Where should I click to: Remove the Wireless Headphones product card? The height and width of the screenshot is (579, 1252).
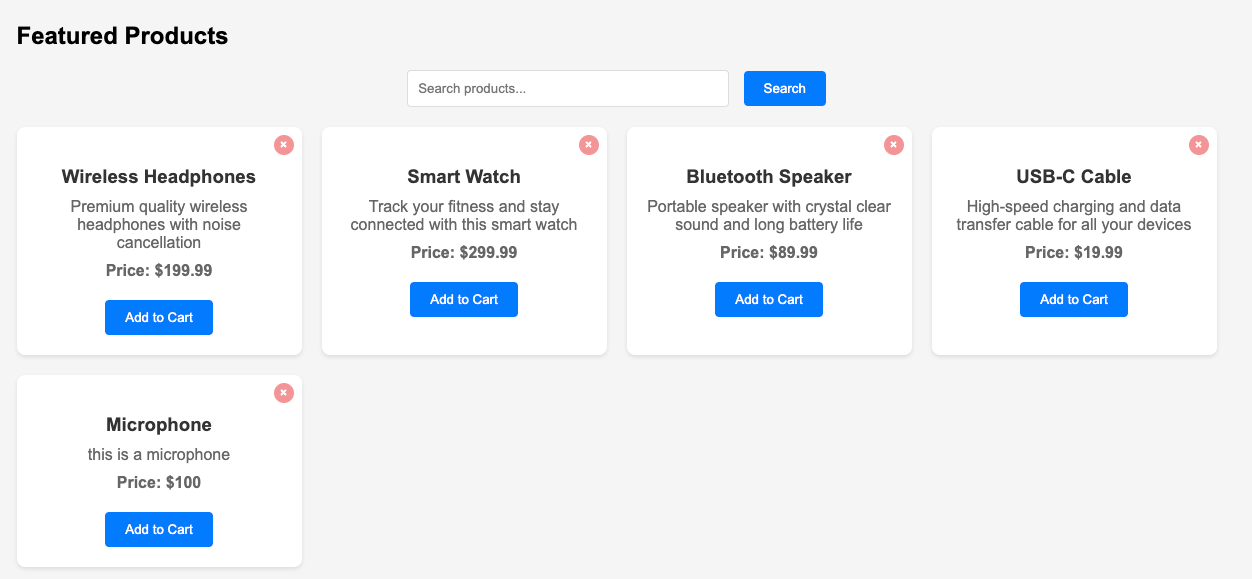[x=283, y=144]
